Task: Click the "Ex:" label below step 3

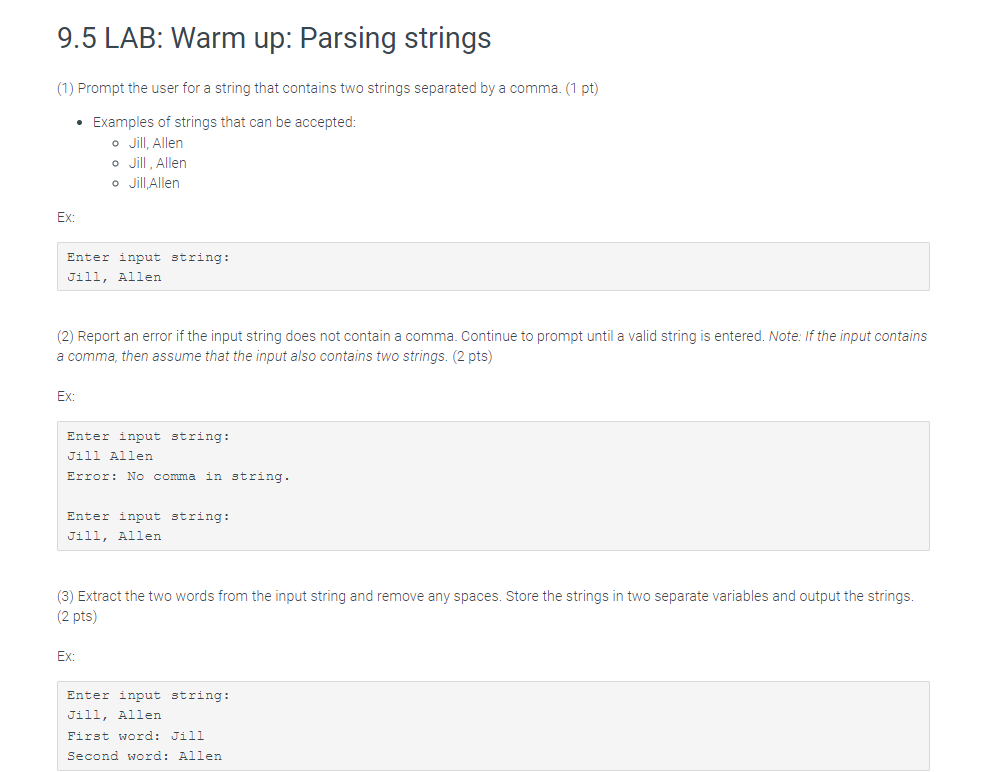Action: [x=66, y=656]
